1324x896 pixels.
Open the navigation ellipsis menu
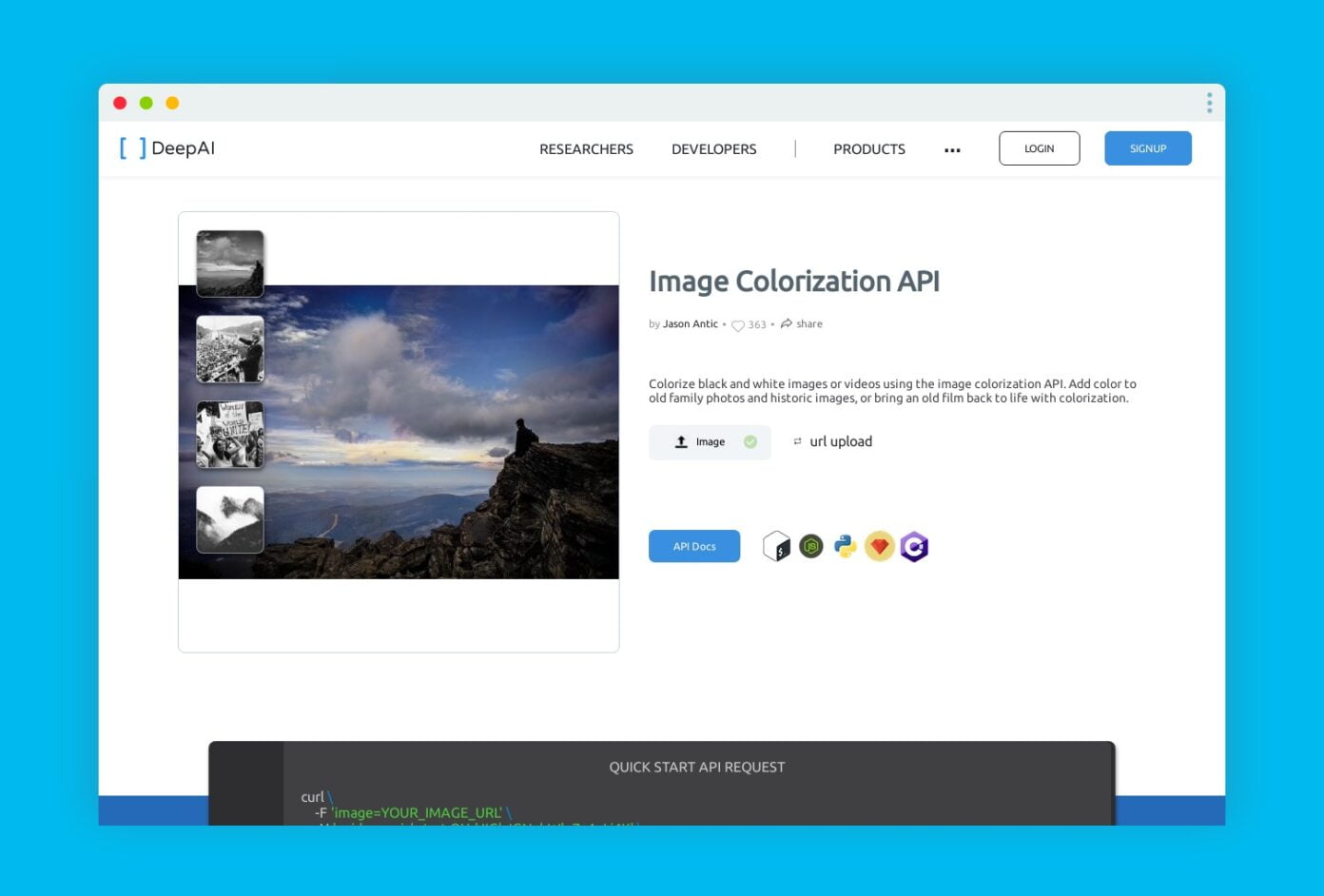tap(952, 149)
